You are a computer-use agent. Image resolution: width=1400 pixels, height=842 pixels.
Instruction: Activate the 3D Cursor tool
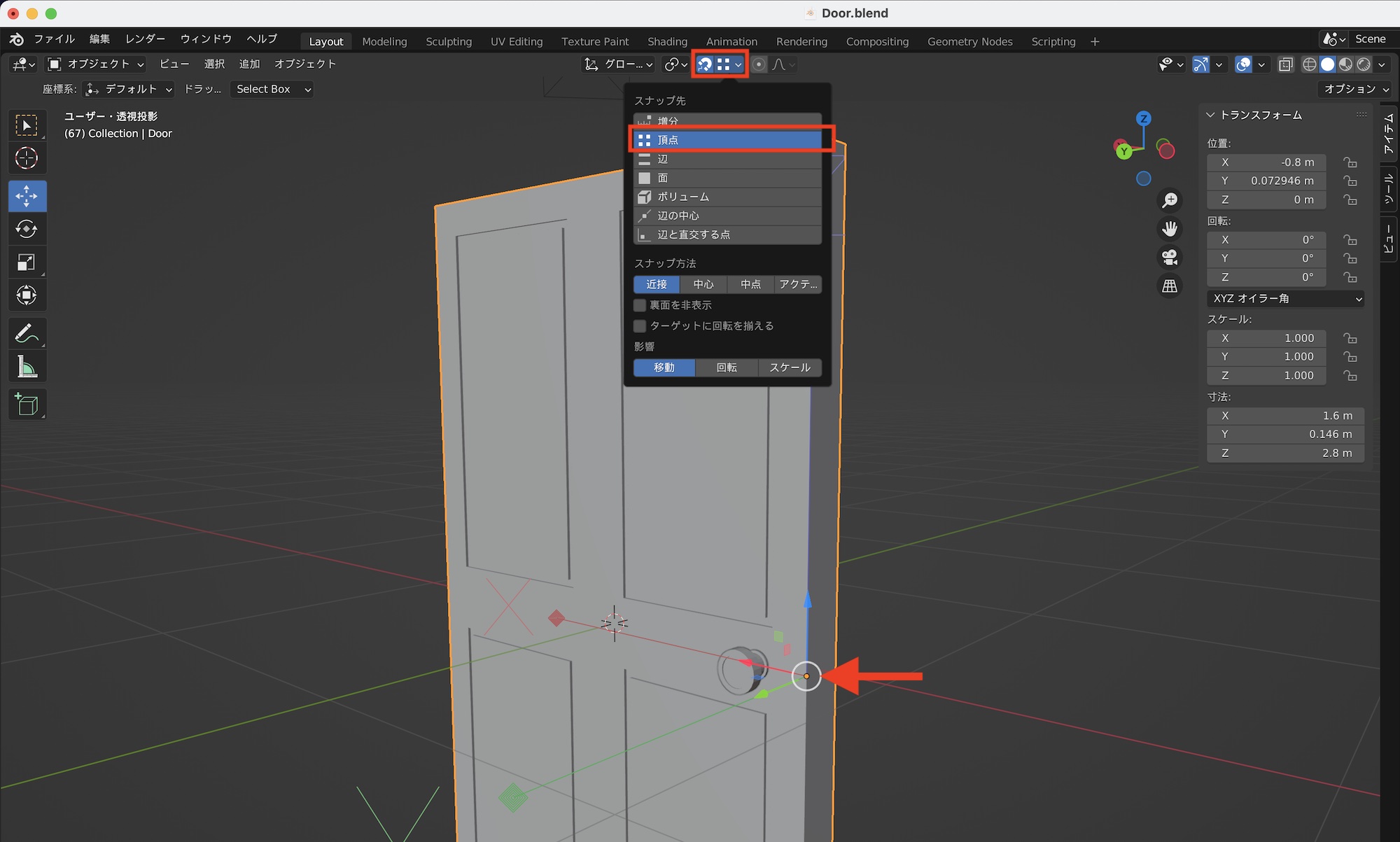27,158
